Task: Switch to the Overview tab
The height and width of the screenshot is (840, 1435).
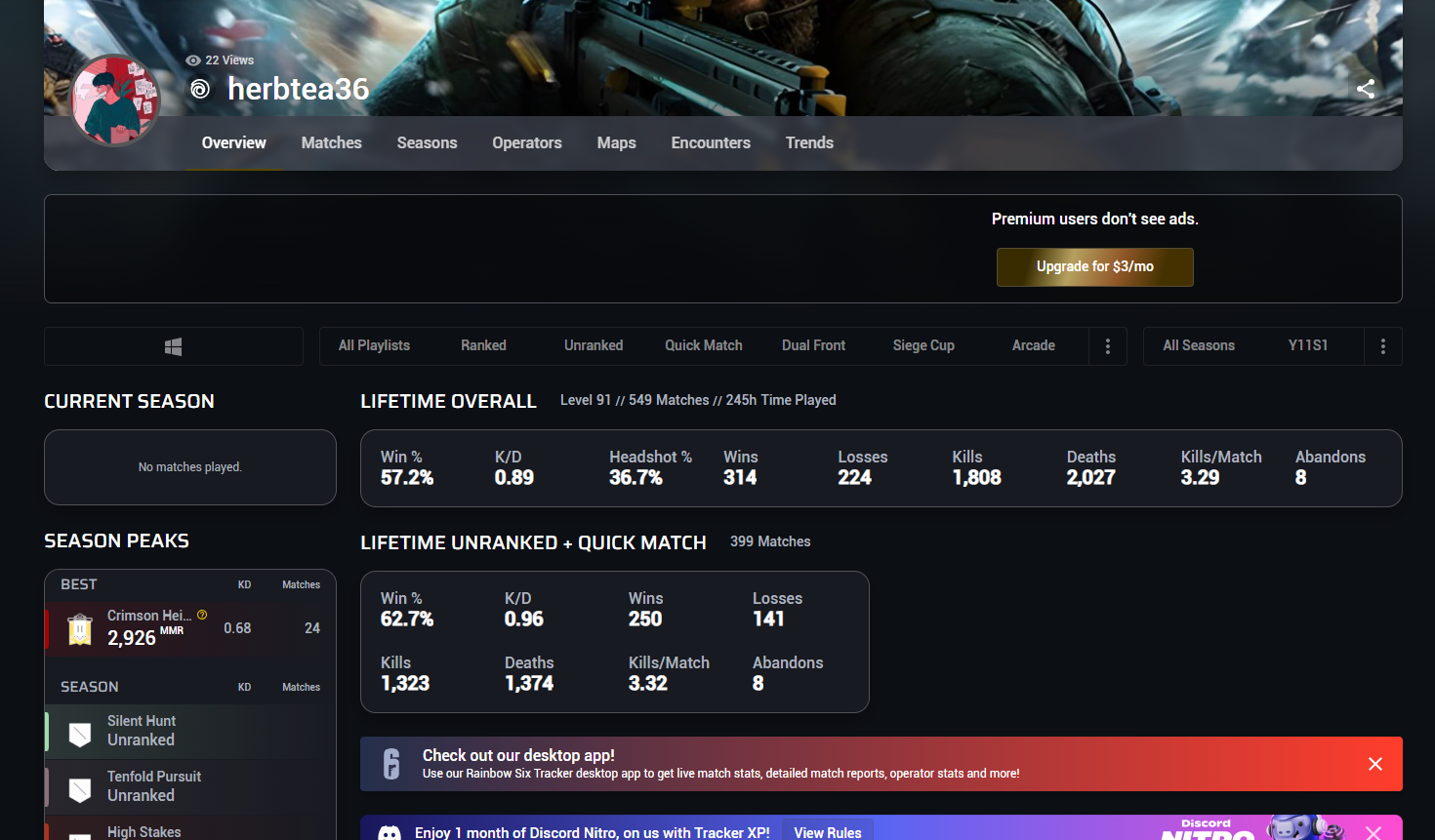Action: (234, 142)
